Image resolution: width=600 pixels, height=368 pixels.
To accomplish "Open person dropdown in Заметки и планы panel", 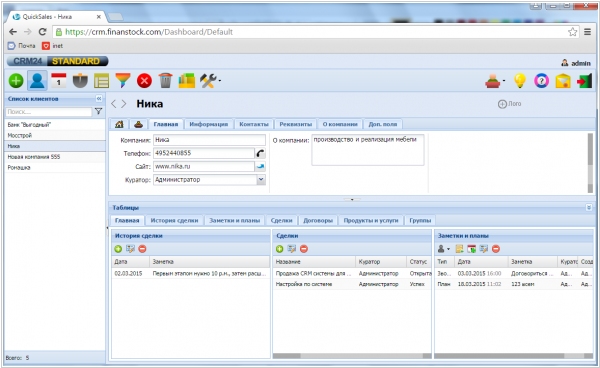I will pos(443,249).
